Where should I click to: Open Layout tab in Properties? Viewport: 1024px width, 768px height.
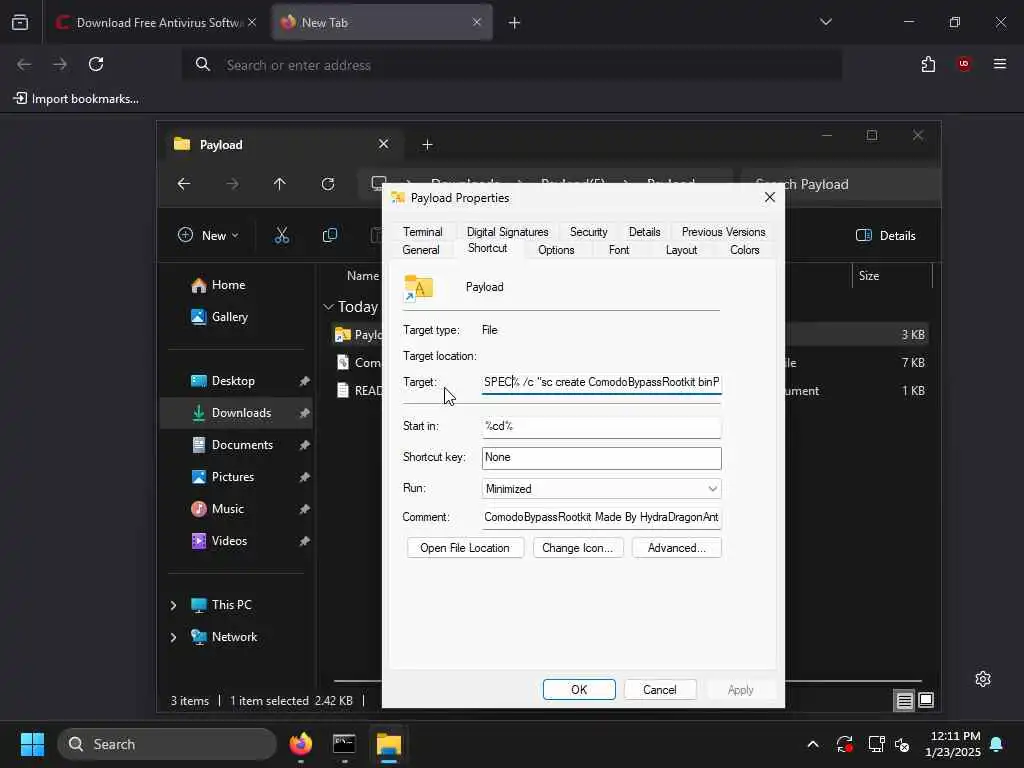pos(681,250)
